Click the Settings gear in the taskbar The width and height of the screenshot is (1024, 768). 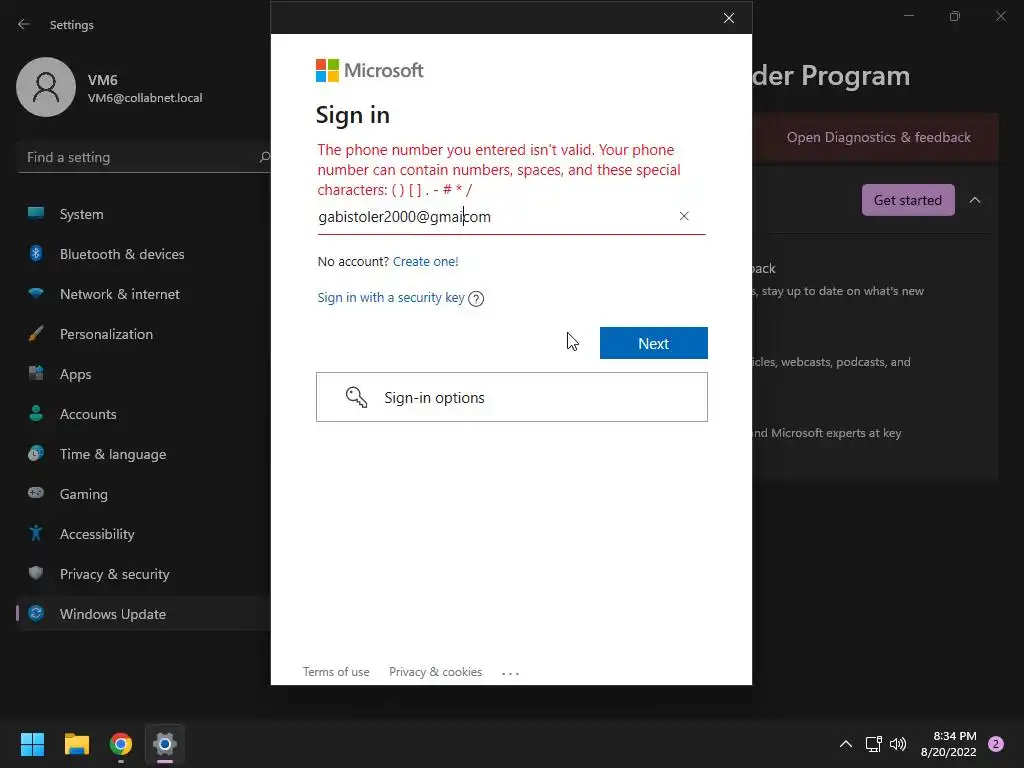click(165, 744)
